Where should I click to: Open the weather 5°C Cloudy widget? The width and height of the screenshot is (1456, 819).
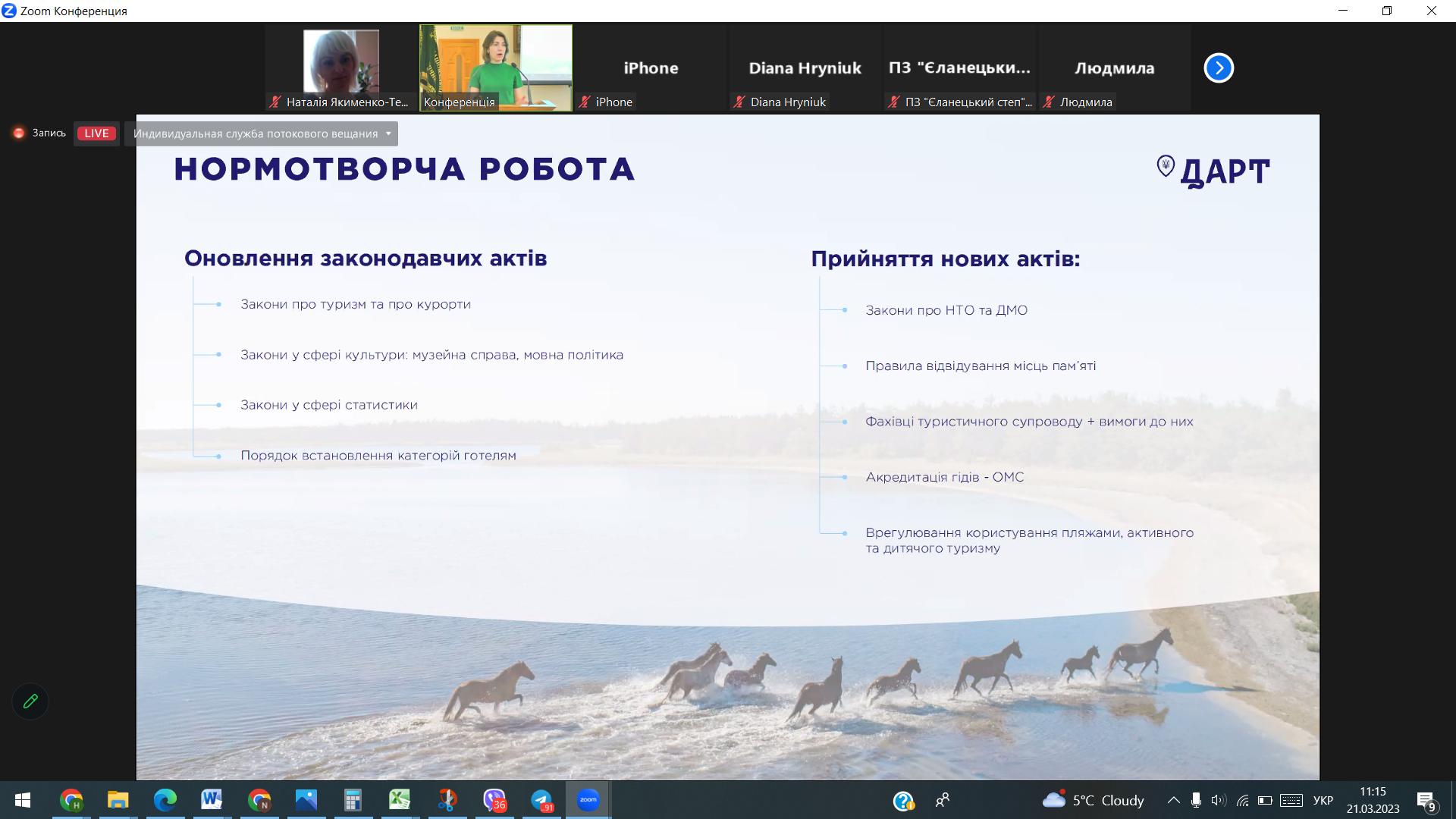(x=1093, y=800)
